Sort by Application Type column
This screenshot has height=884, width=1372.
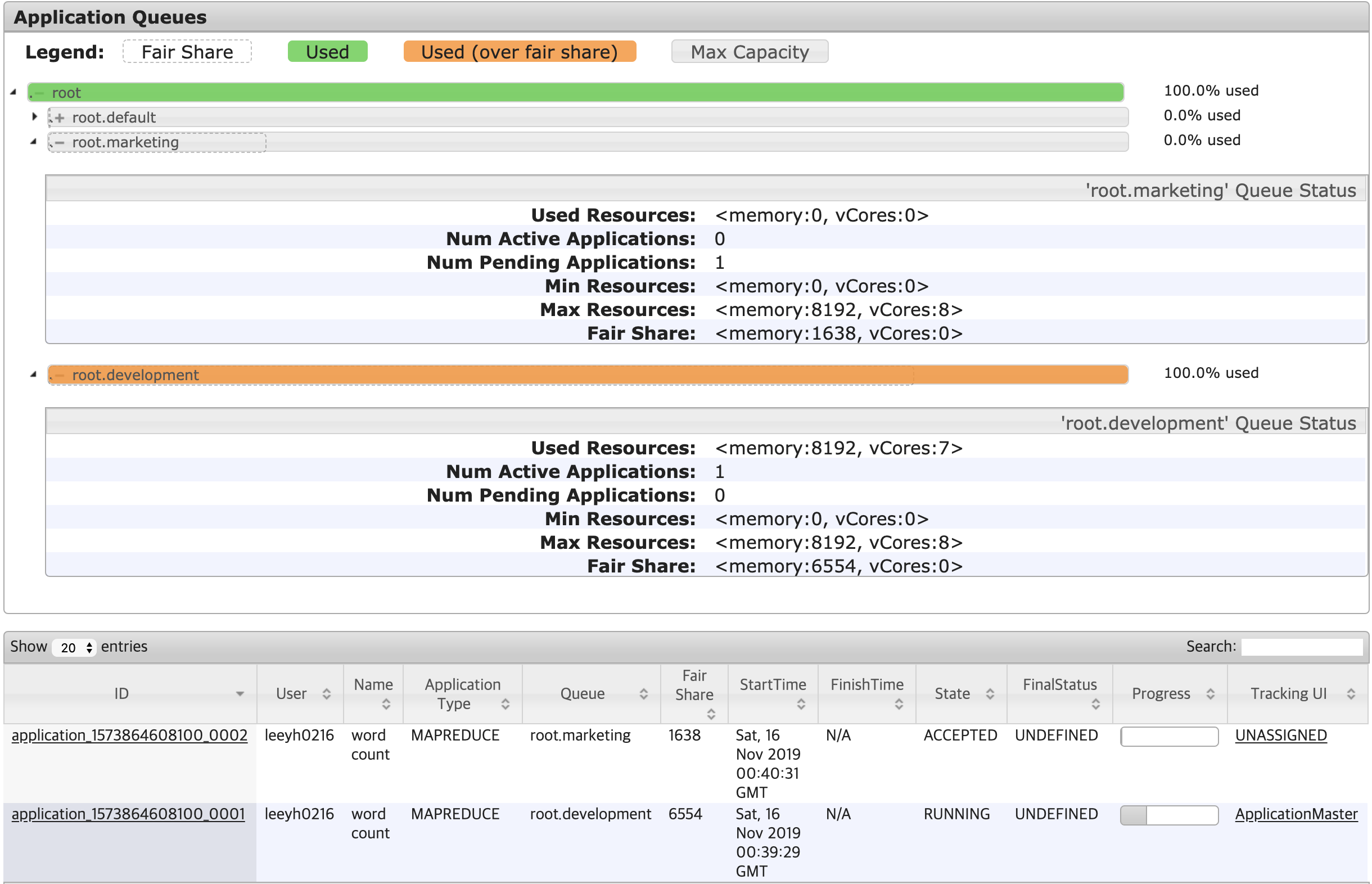pyautogui.click(x=505, y=703)
